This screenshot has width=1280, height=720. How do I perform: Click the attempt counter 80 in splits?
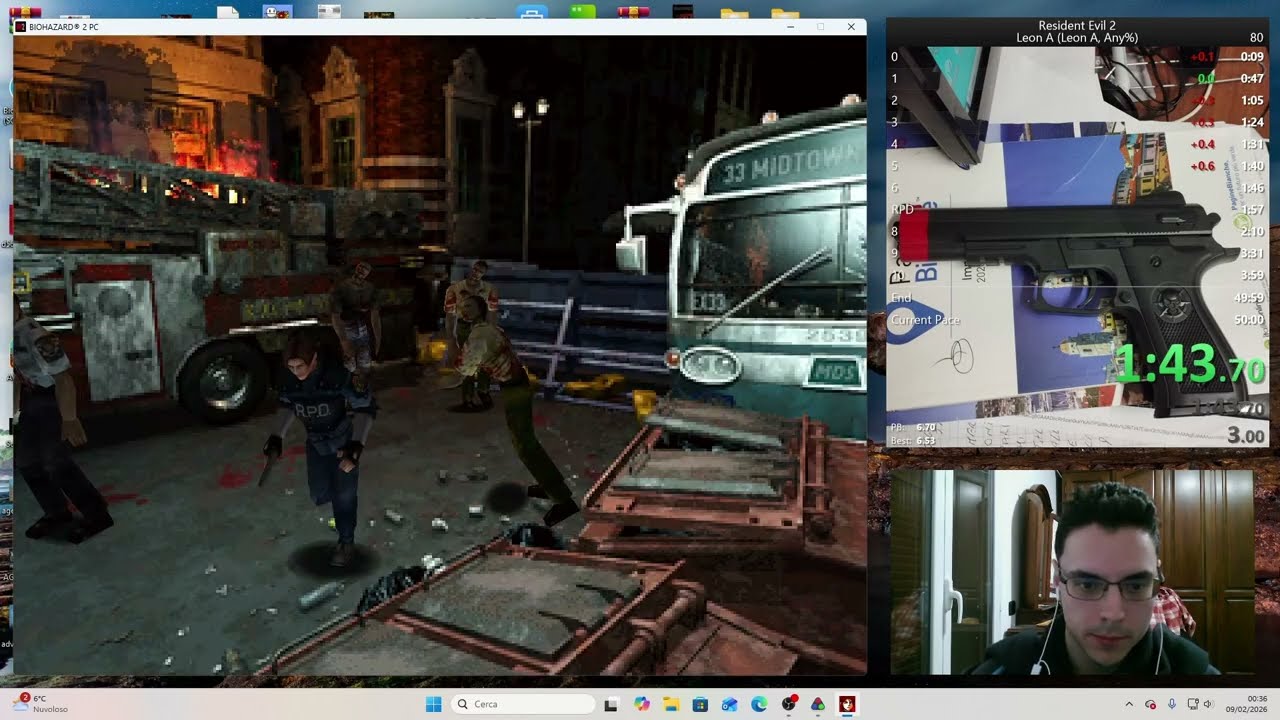(1256, 38)
